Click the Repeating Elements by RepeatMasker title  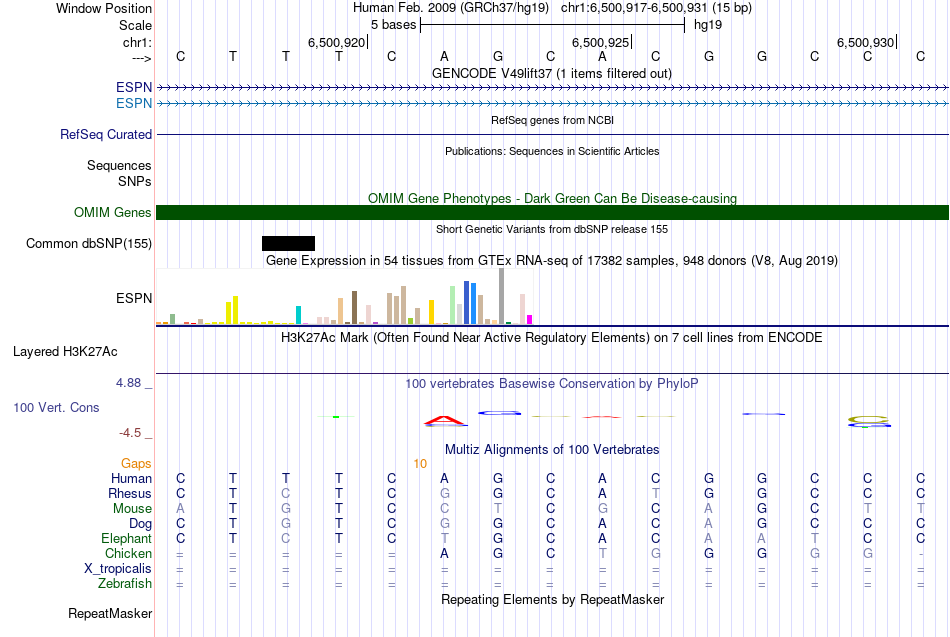point(552,599)
